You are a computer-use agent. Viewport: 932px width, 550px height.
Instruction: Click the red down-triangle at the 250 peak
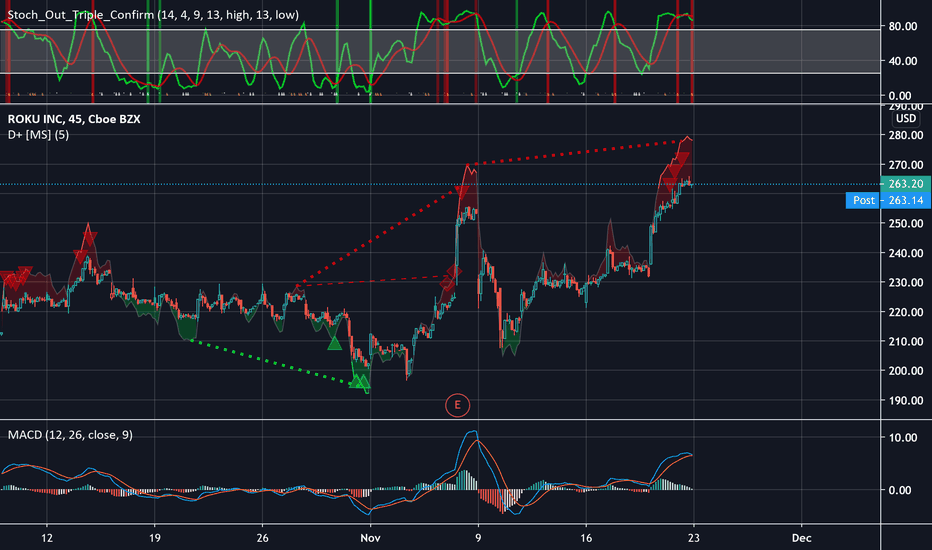[89, 238]
